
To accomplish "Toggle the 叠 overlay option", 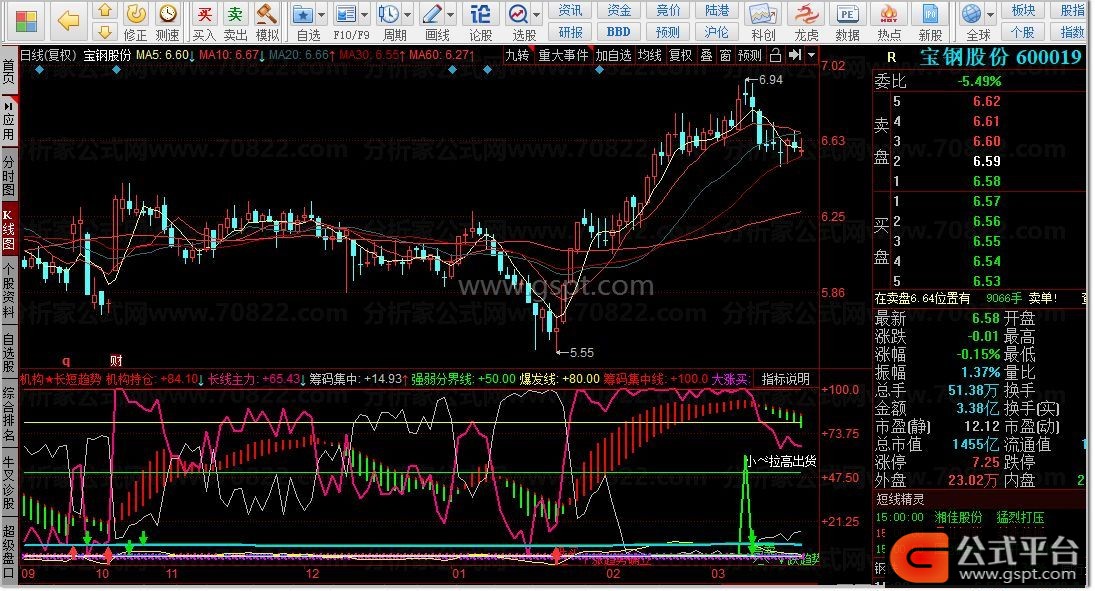I will click(706, 55).
